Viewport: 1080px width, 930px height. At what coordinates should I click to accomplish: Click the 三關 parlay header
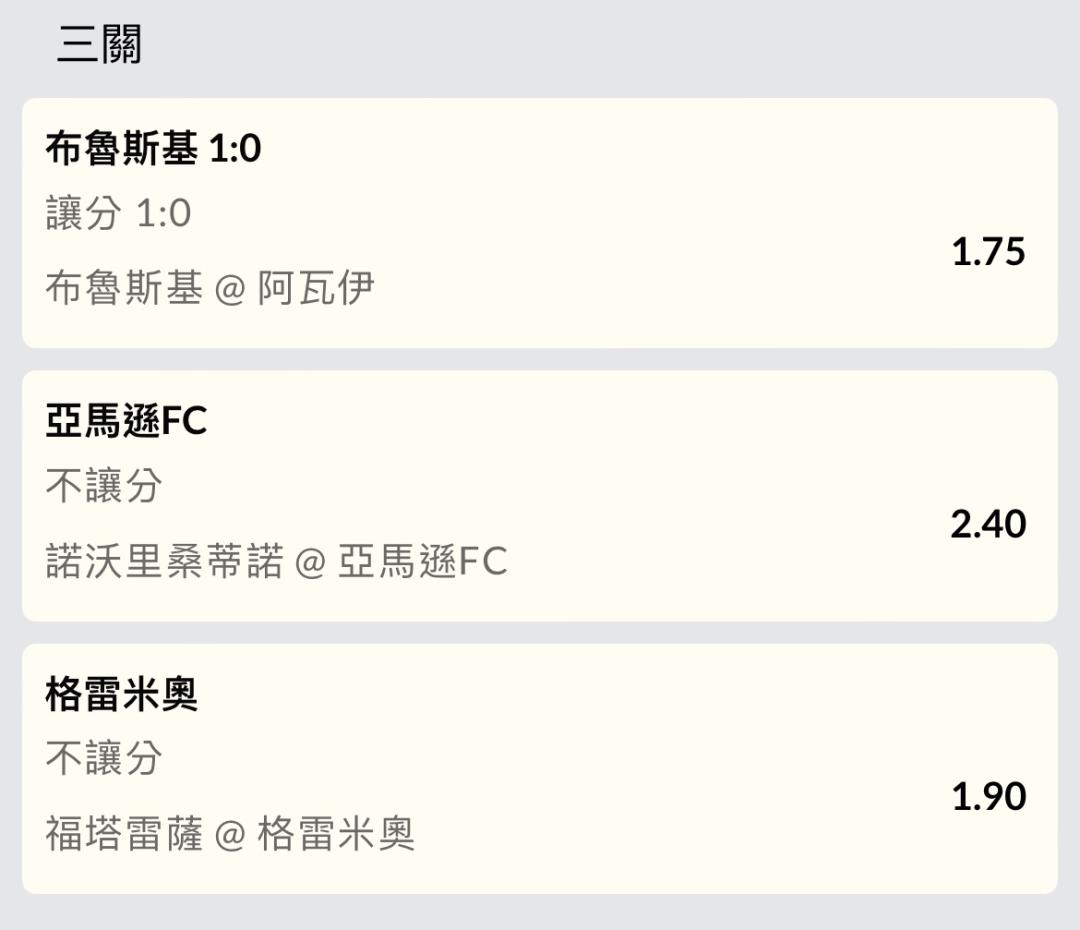99,45
